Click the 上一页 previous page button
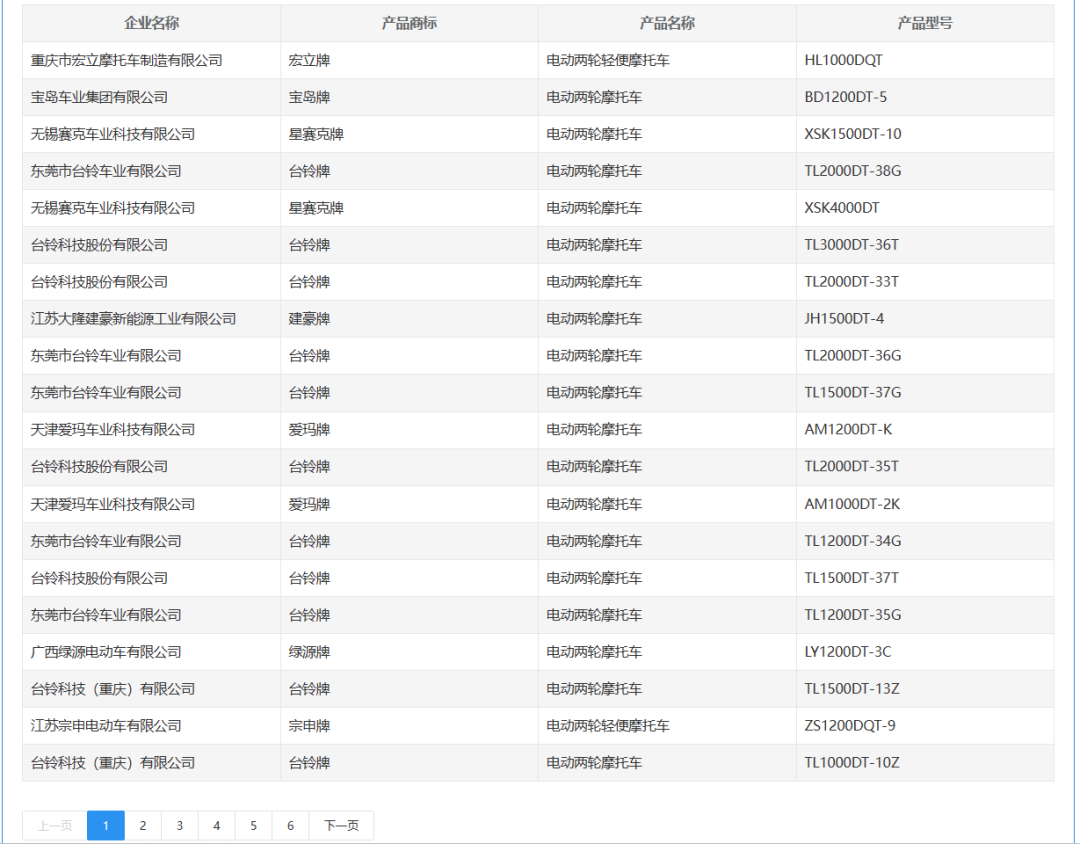This screenshot has width=1080, height=844. (x=55, y=825)
